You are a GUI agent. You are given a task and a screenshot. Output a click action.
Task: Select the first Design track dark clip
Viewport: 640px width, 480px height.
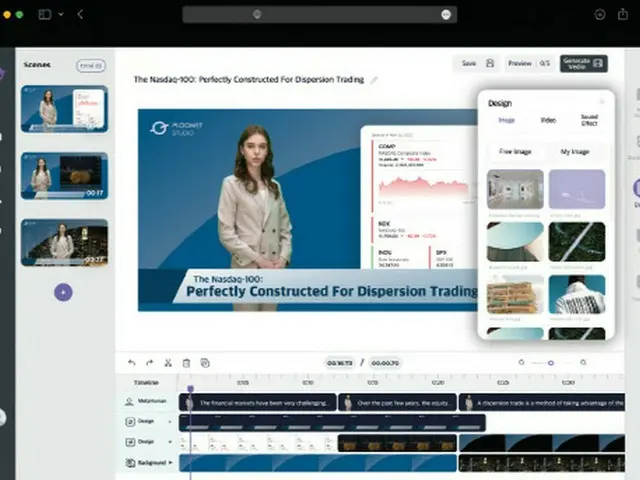coord(332,423)
